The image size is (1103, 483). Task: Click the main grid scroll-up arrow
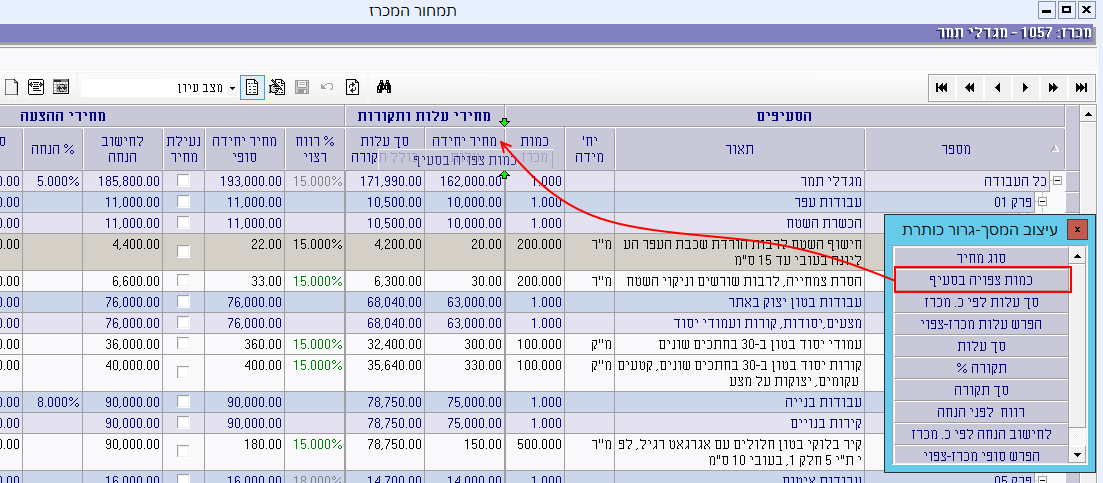[1087, 114]
